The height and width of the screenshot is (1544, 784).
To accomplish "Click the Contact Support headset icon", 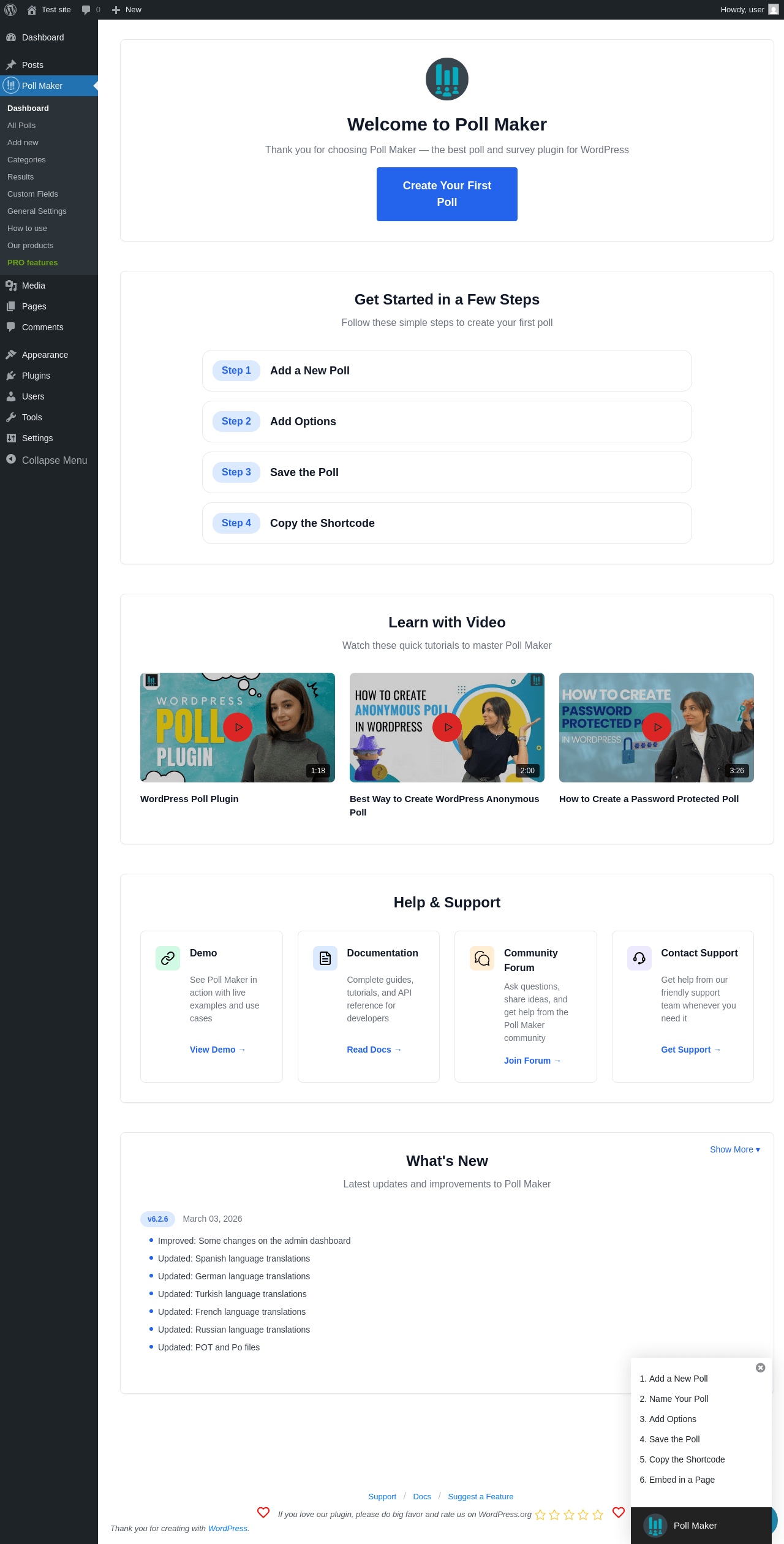I will pyautogui.click(x=639, y=958).
